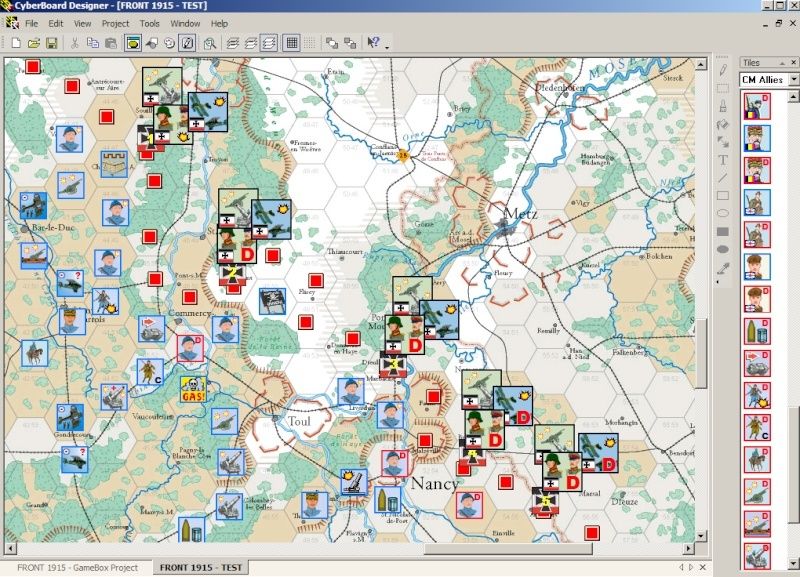800x577 pixels.
Task: Select the Eyedropper color picker tool
Action: click(x=722, y=268)
